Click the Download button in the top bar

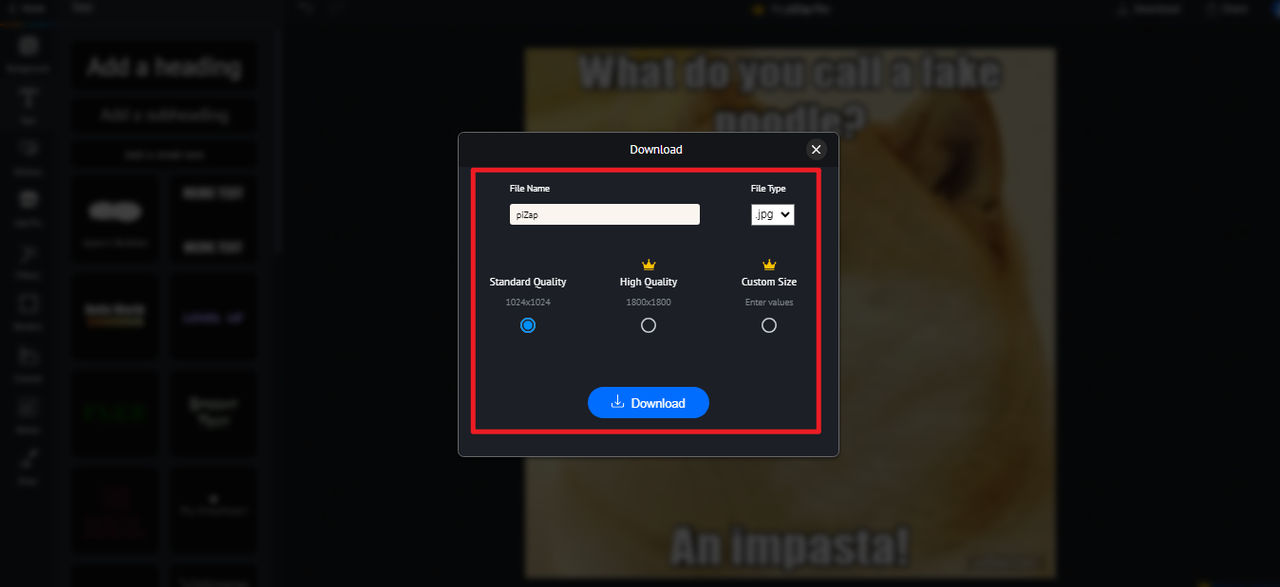click(x=1150, y=9)
